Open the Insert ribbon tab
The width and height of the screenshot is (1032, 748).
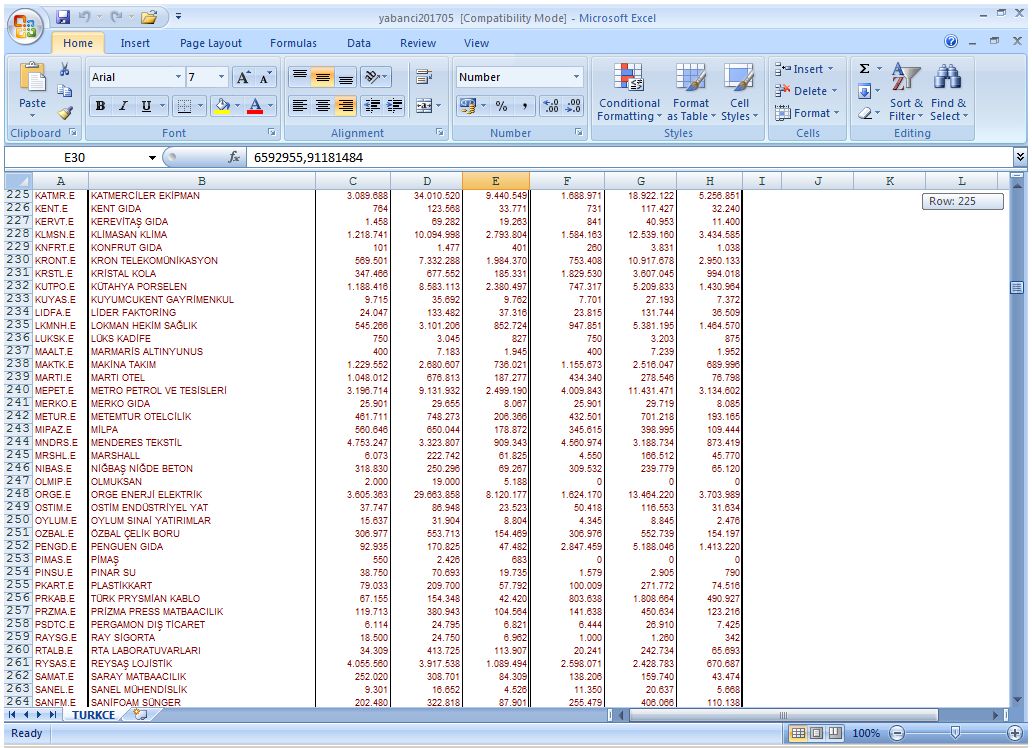135,43
